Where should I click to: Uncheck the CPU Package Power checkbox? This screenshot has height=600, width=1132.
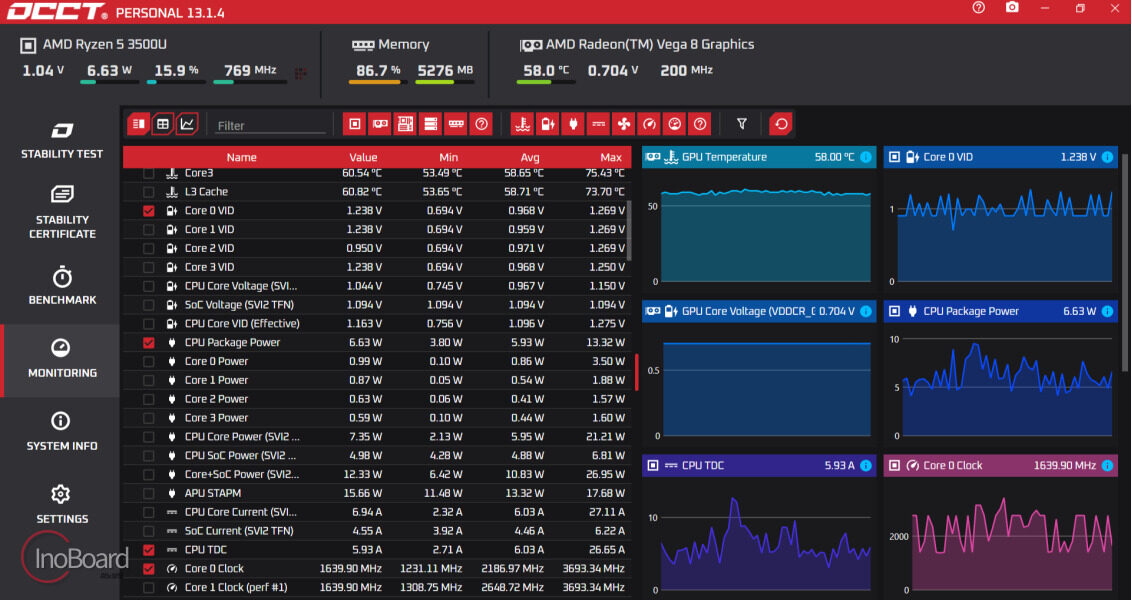click(149, 343)
